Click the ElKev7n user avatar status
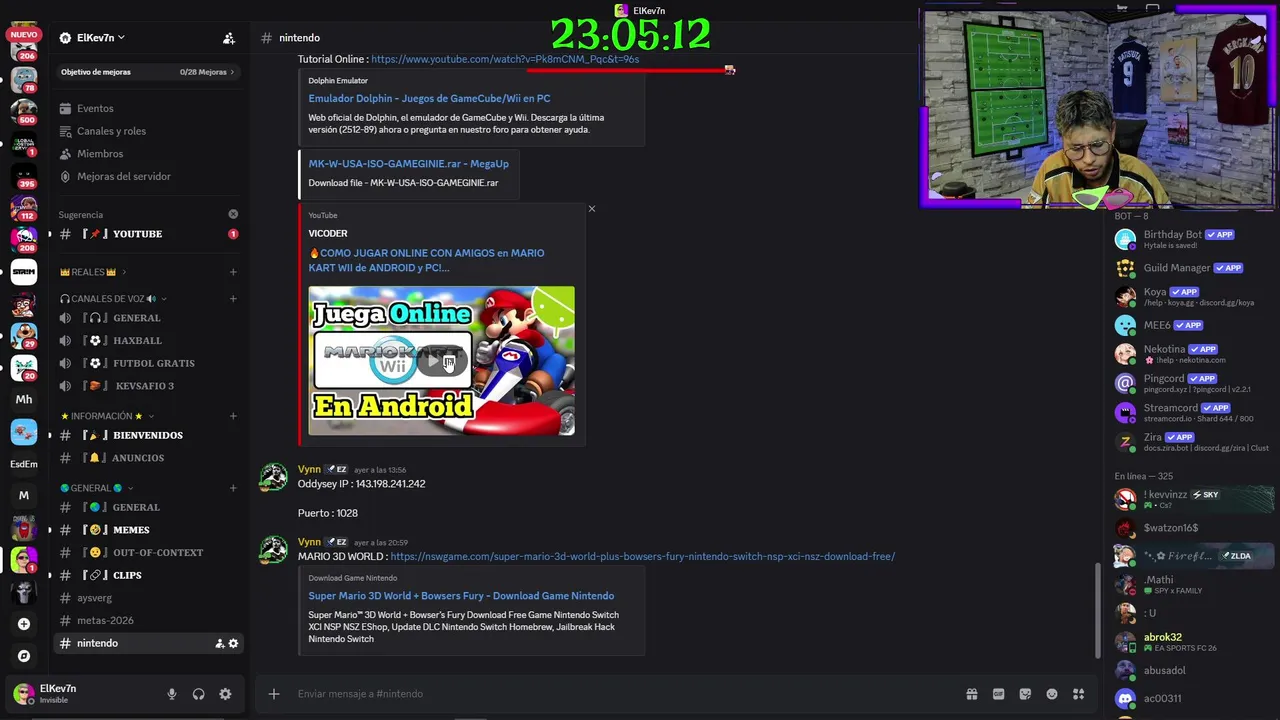Image resolution: width=1280 pixels, height=720 pixels. (23, 693)
